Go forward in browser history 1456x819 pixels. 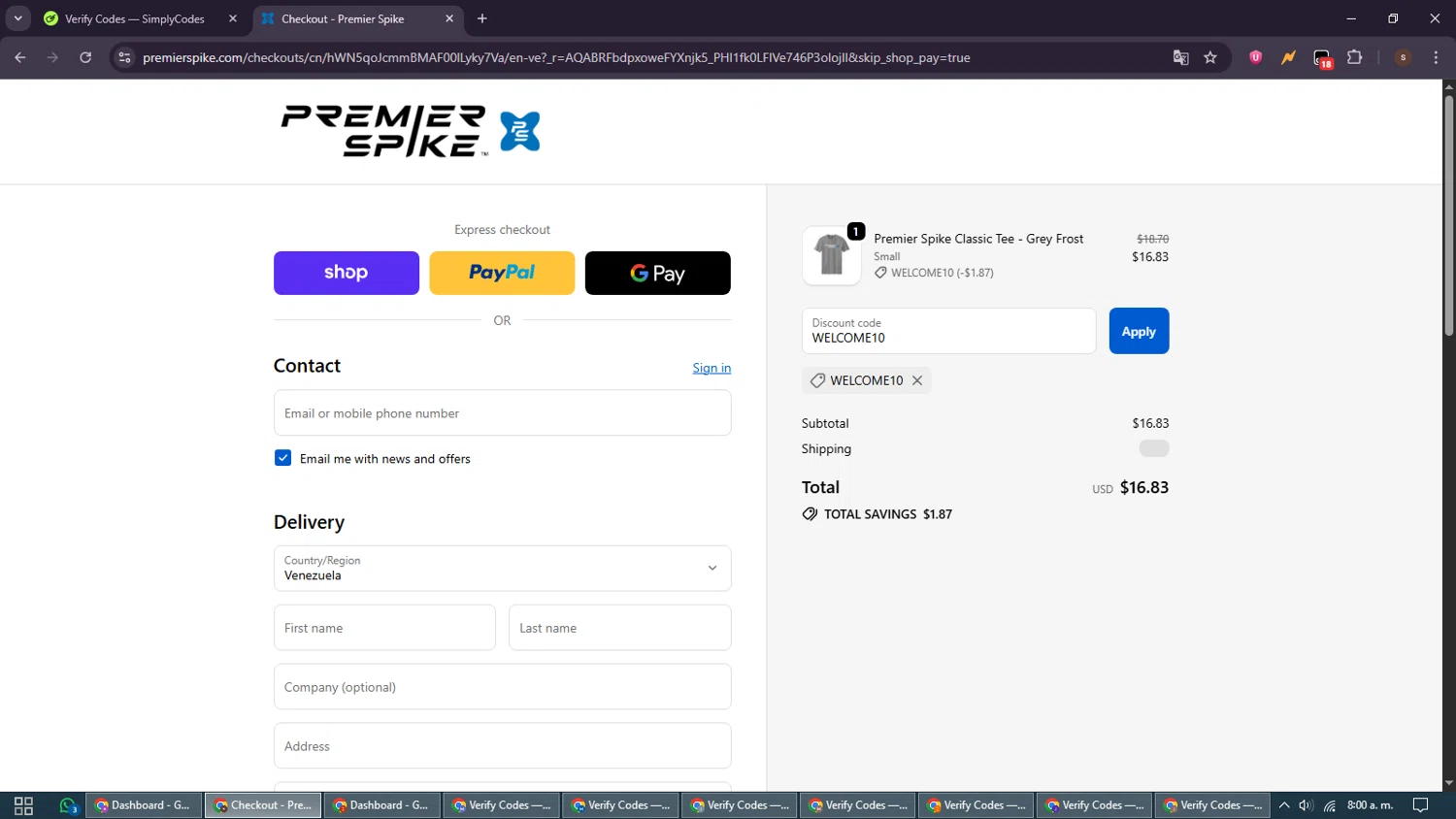click(x=52, y=57)
